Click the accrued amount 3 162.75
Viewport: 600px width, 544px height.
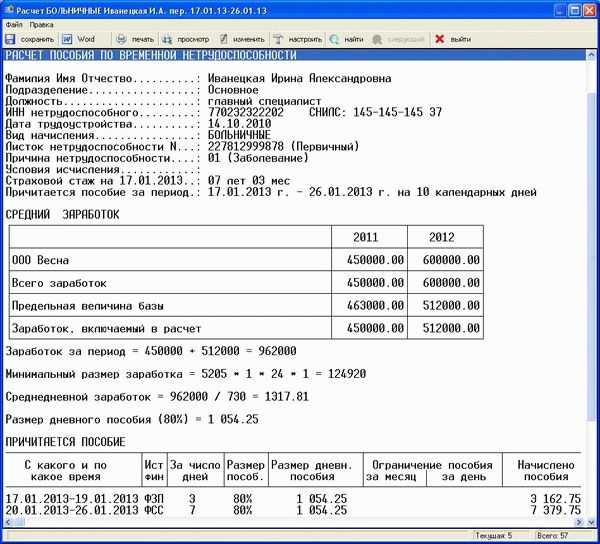556,499
